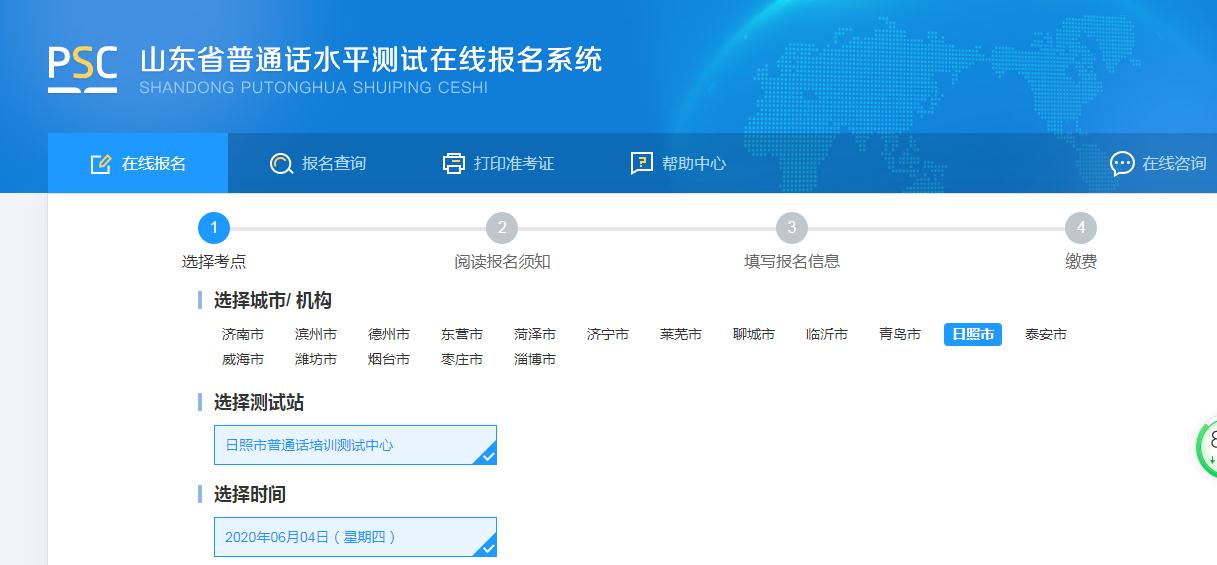Click step 1 circle 选择考点
This screenshot has width=1217, height=565.
pos(214,228)
